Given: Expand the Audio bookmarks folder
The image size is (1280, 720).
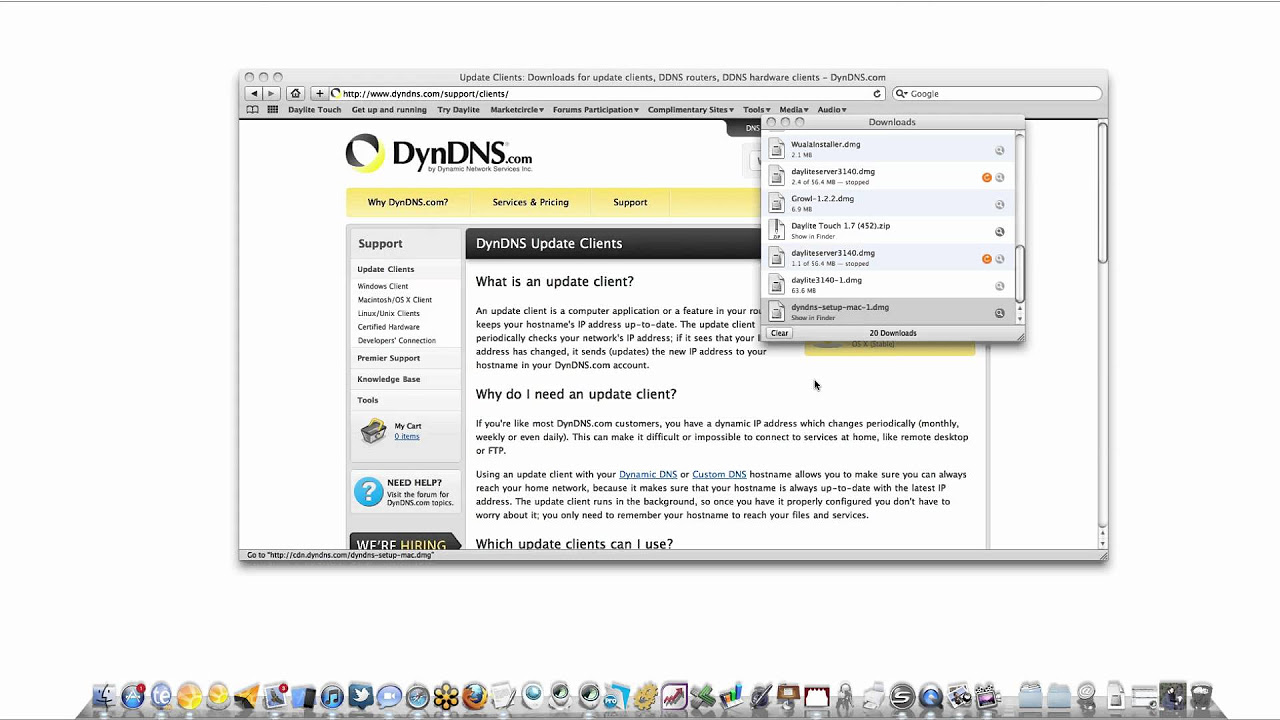Looking at the screenshot, I should [832, 110].
